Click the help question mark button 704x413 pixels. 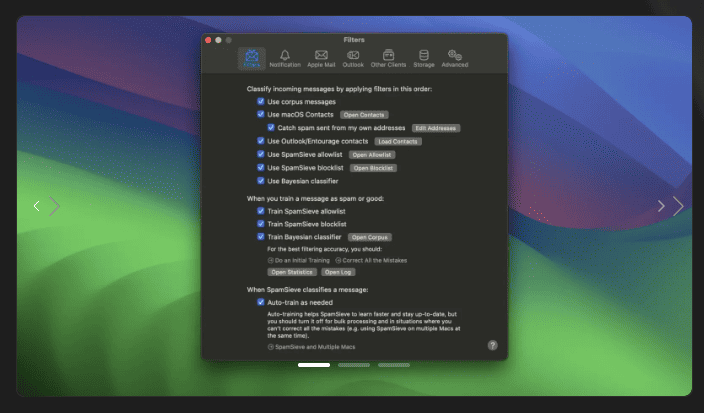pyautogui.click(x=493, y=345)
